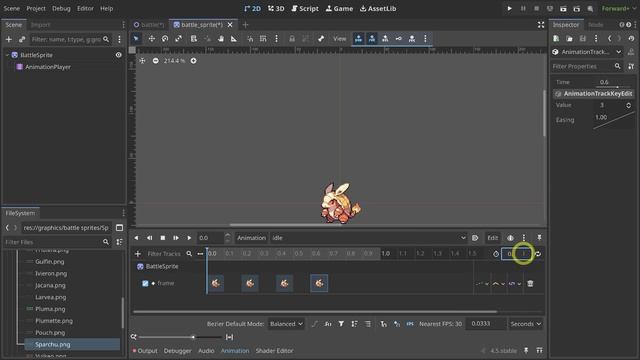640x360 pixels.
Task: Switch to the Script workspace
Action: (305, 9)
